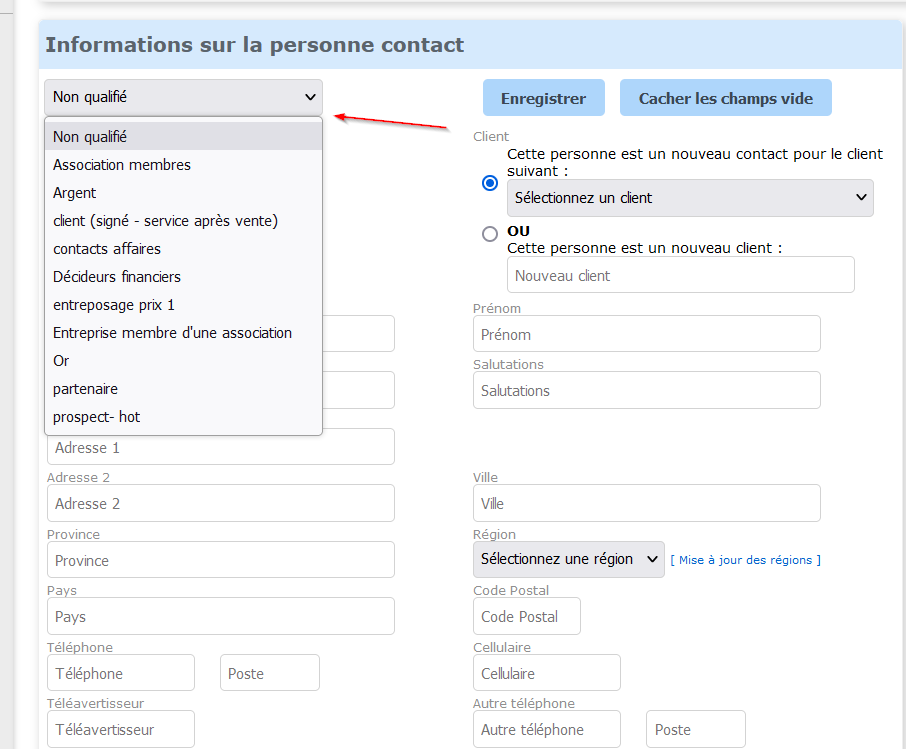Image resolution: width=906 pixels, height=749 pixels.
Task: Select the 'partenaire' list option
Action: (x=86, y=389)
